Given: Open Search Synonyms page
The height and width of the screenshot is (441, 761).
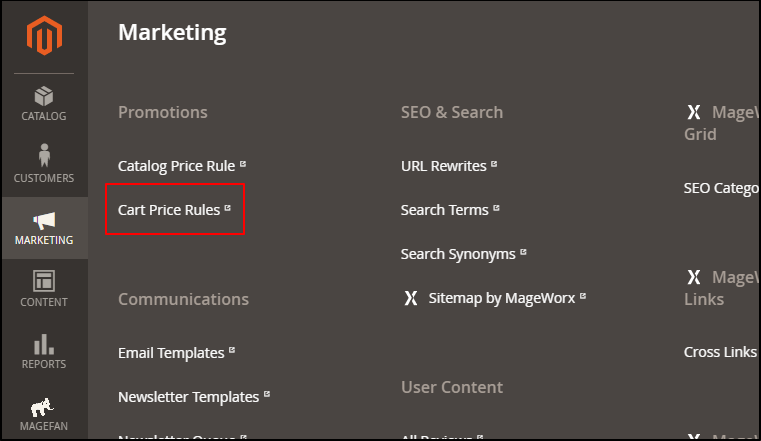Looking at the screenshot, I should tap(458, 254).
